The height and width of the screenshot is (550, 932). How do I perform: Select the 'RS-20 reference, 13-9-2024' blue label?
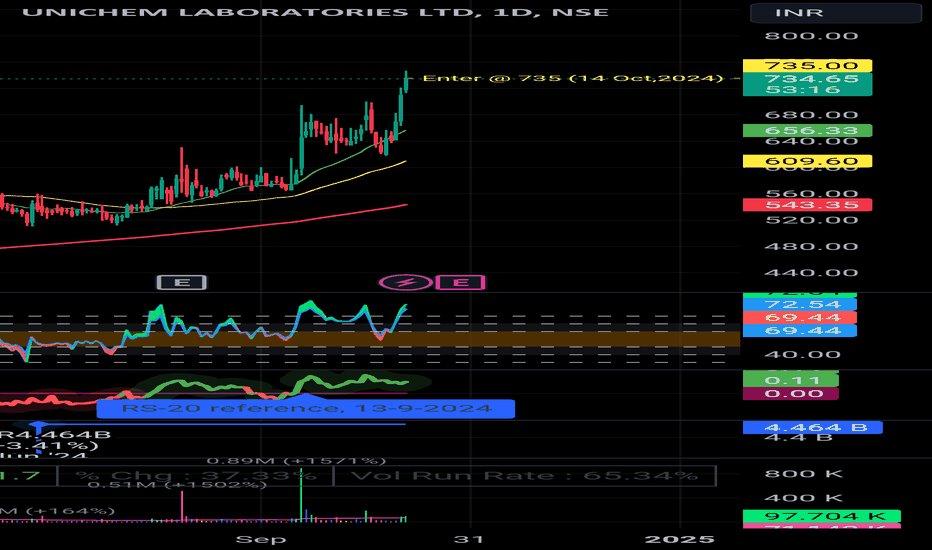coord(306,408)
